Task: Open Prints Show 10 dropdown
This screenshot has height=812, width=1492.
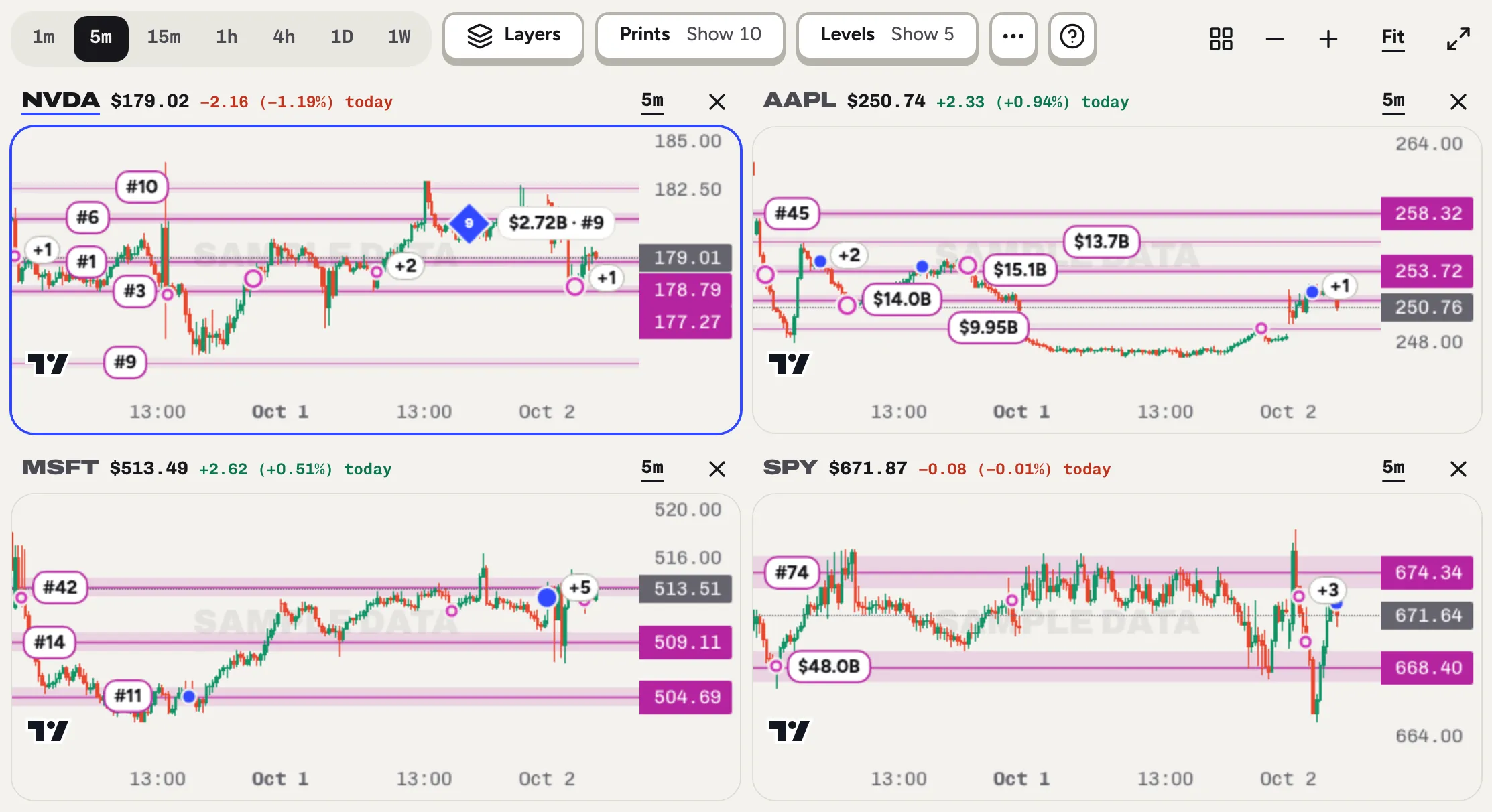Action: point(690,36)
